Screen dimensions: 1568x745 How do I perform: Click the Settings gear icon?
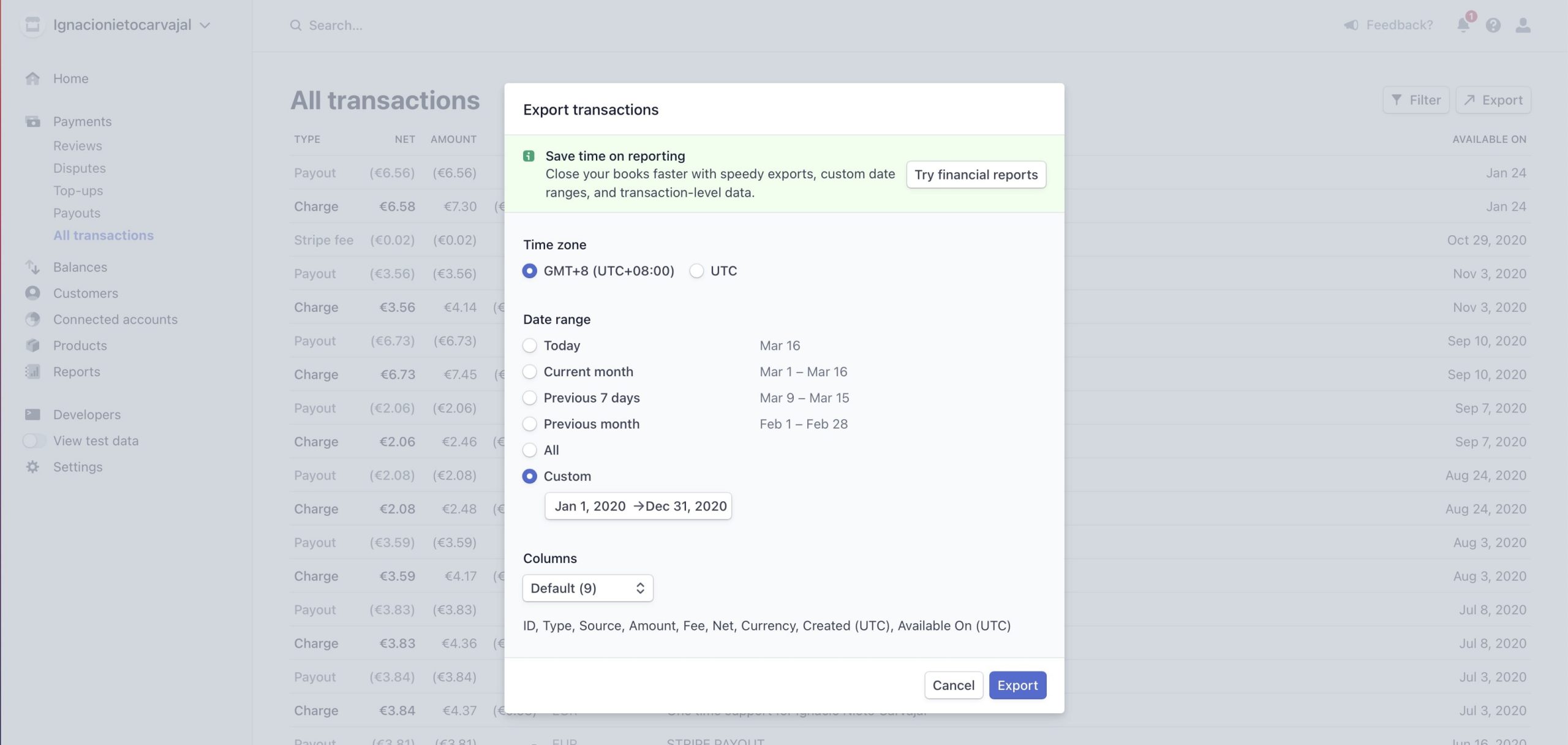(32, 467)
